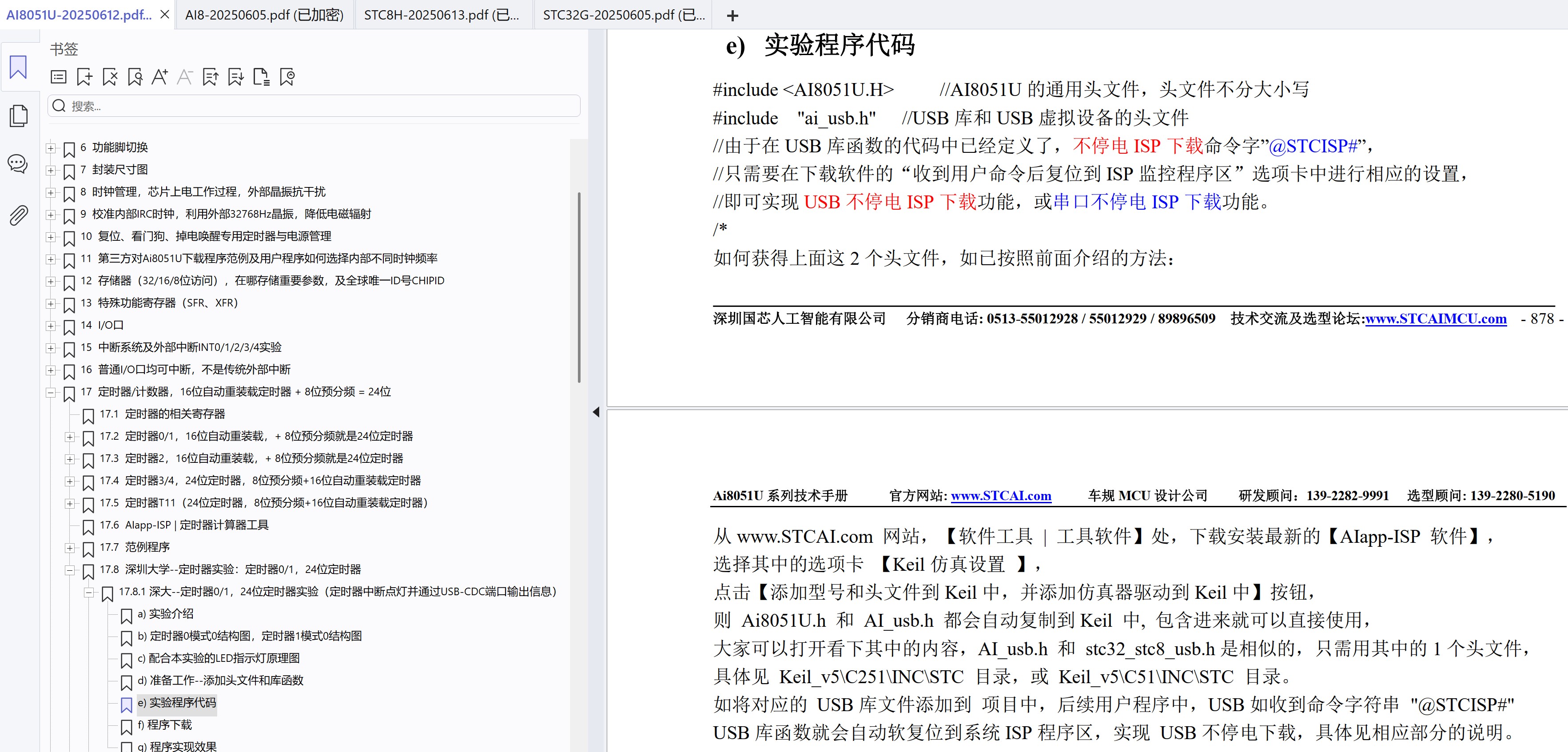The height and width of the screenshot is (752, 1568).
Task: Collapse bookmark 17.8.1 深大--定时器0/1
Action: [x=89, y=593]
